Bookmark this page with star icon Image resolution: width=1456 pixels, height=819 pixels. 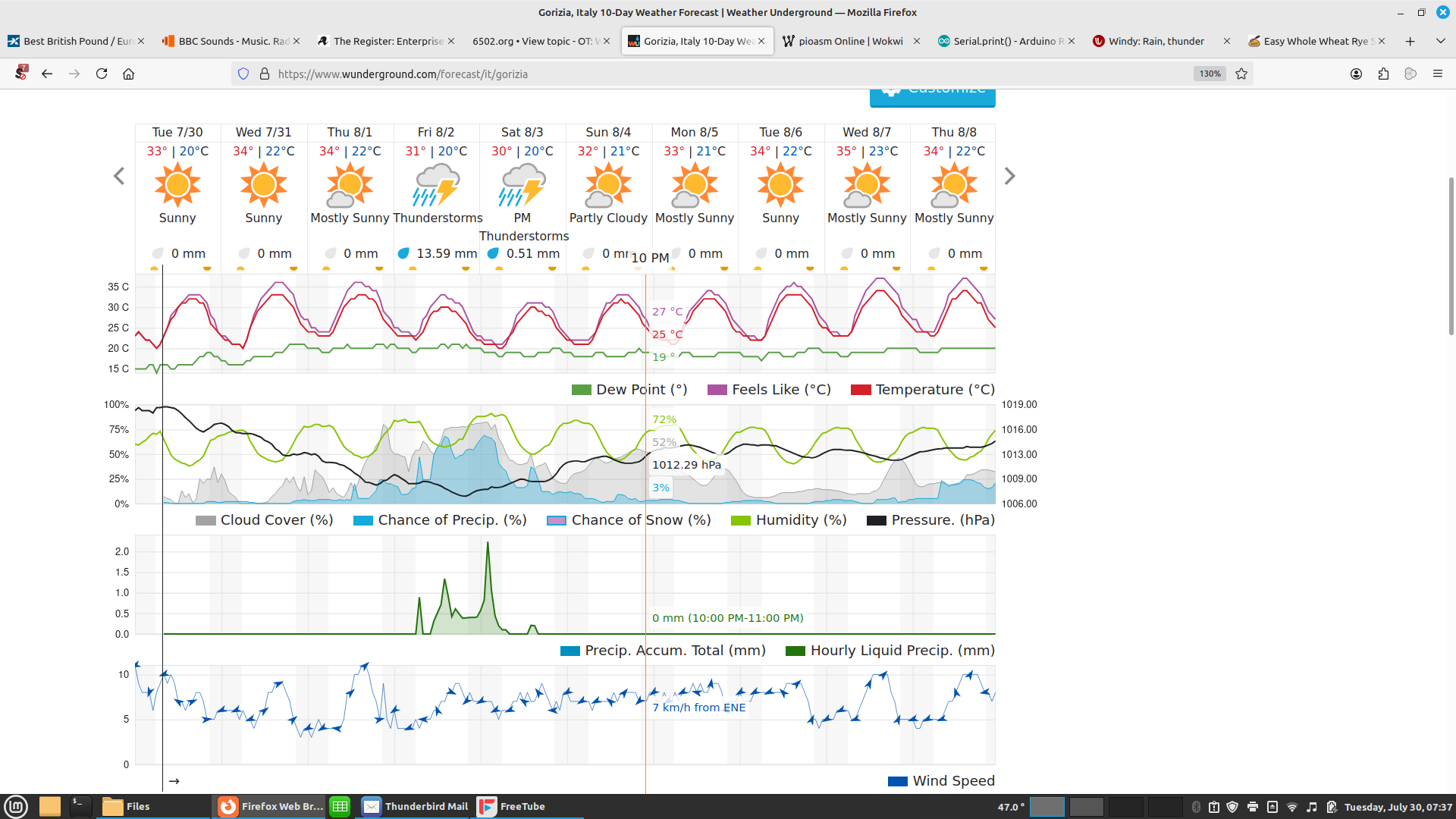[1241, 74]
